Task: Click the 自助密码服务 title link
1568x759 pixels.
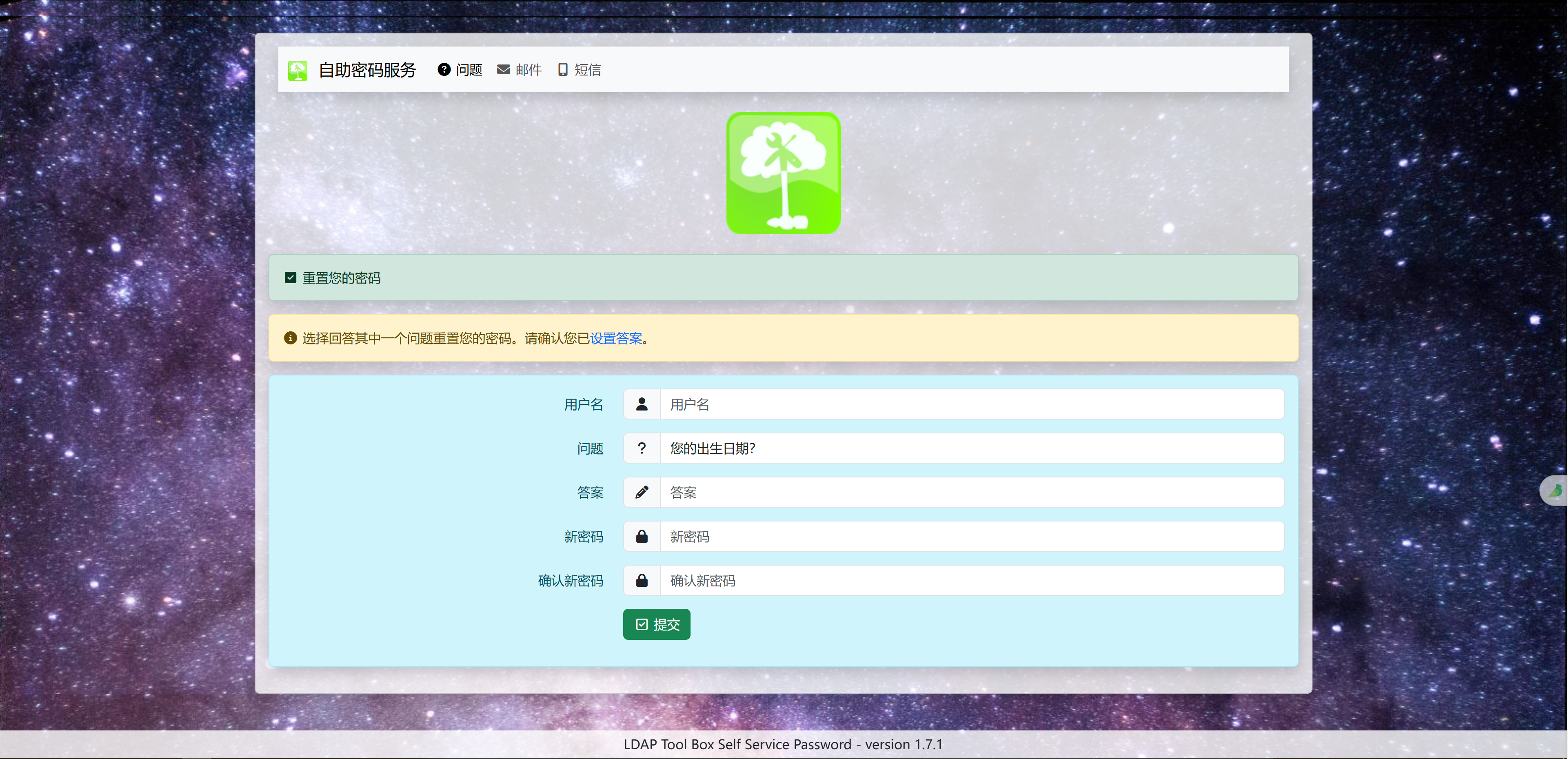Action: click(367, 70)
